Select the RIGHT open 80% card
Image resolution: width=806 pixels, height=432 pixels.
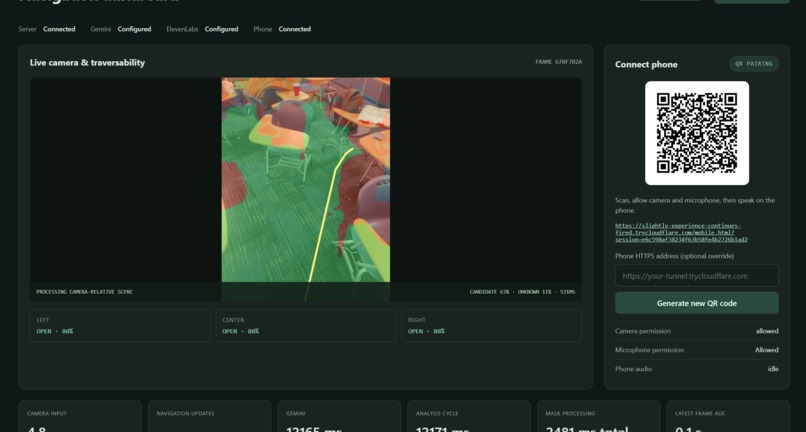(x=491, y=326)
